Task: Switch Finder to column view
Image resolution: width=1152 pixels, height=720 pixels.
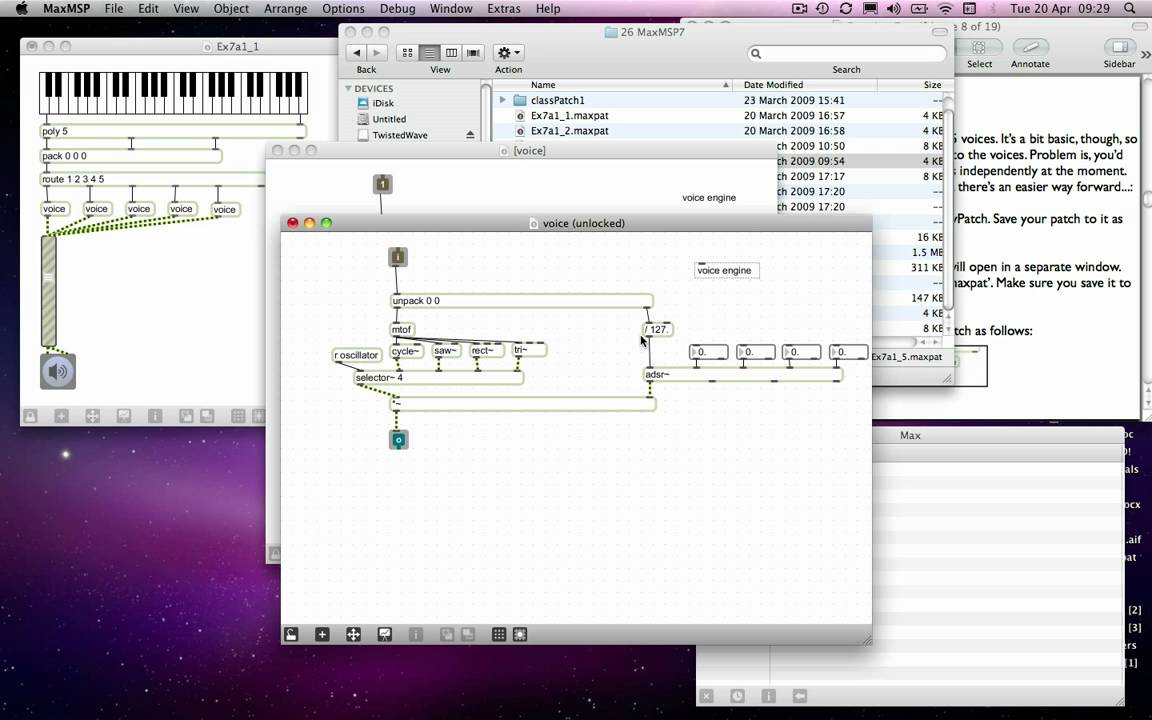Action: point(451,53)
